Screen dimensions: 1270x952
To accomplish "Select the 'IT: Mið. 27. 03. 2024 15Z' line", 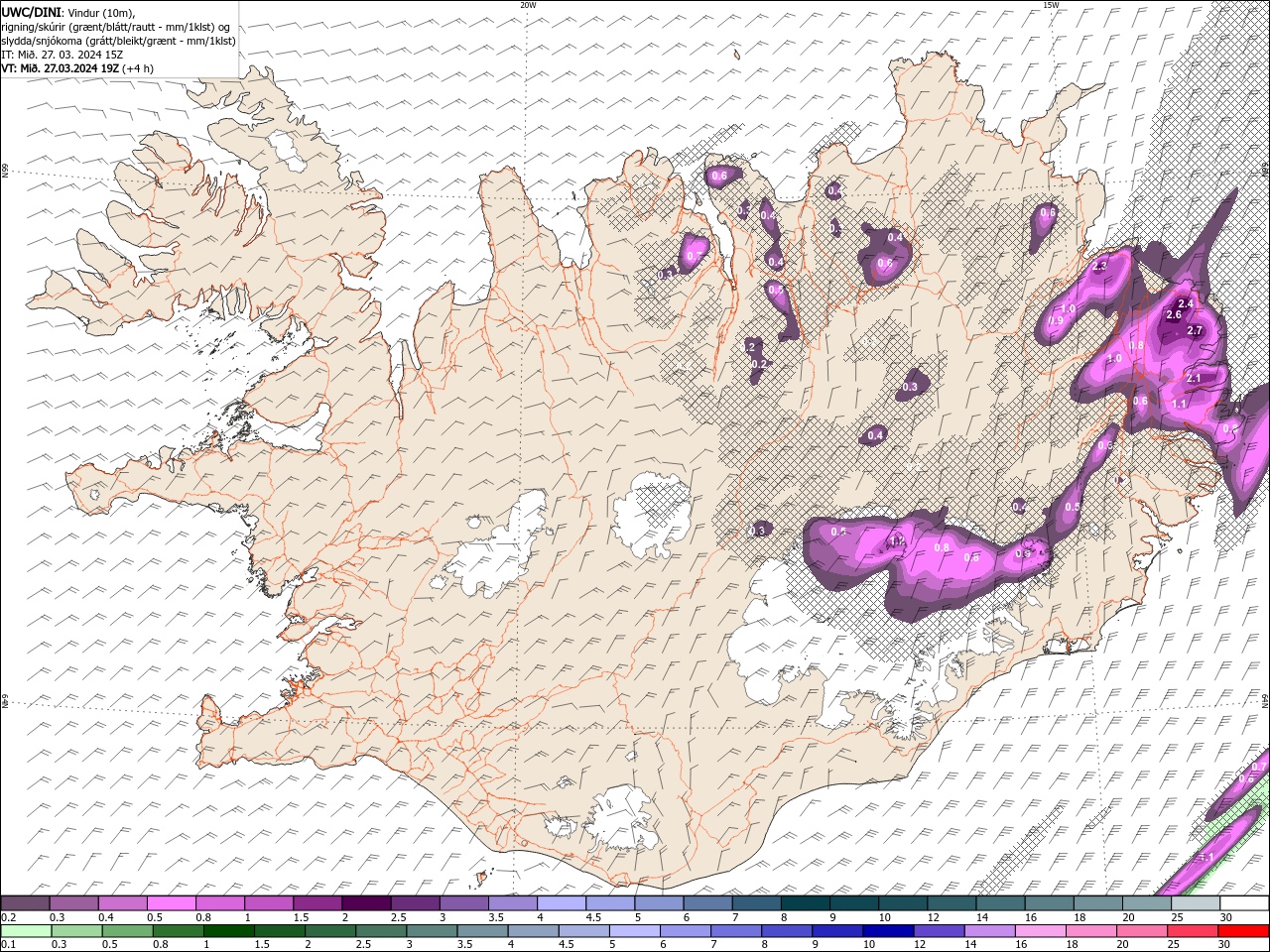I will [x=62, y=54].
